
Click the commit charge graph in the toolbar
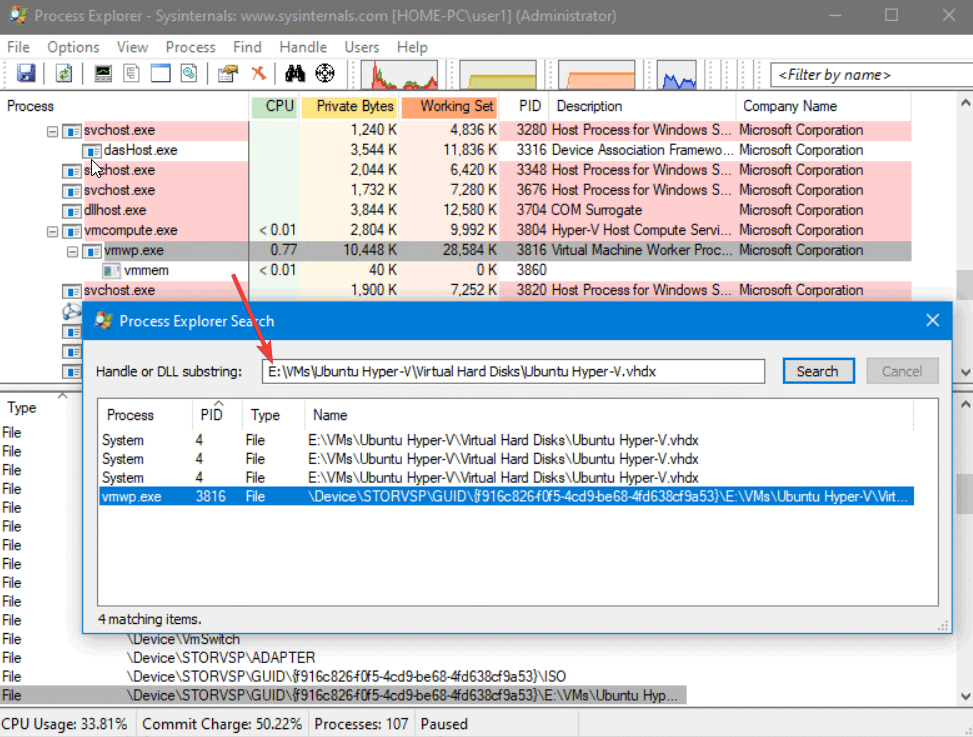(498, 73)
